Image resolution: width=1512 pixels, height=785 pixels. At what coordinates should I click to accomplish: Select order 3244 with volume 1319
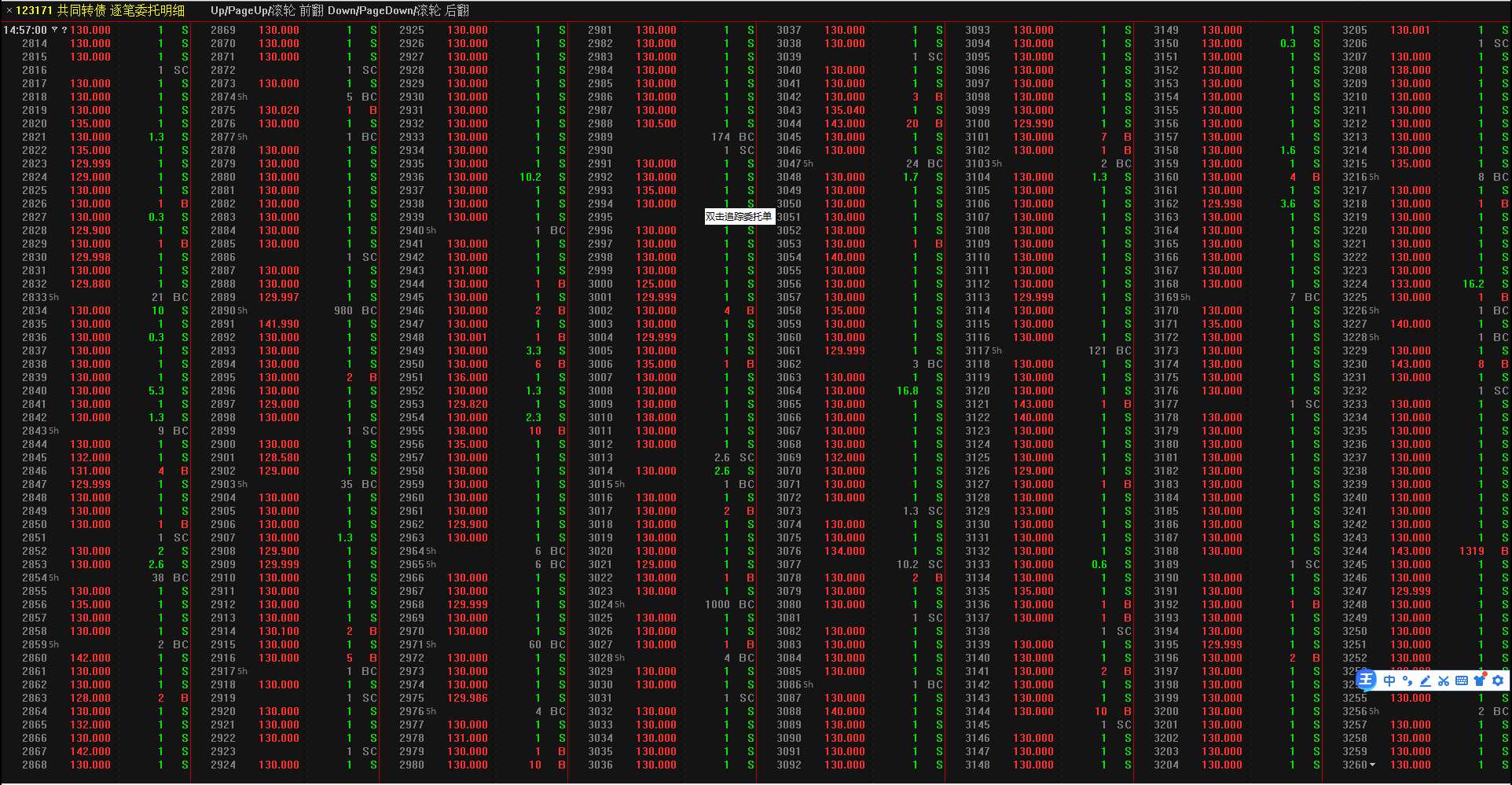point(1355,551)
